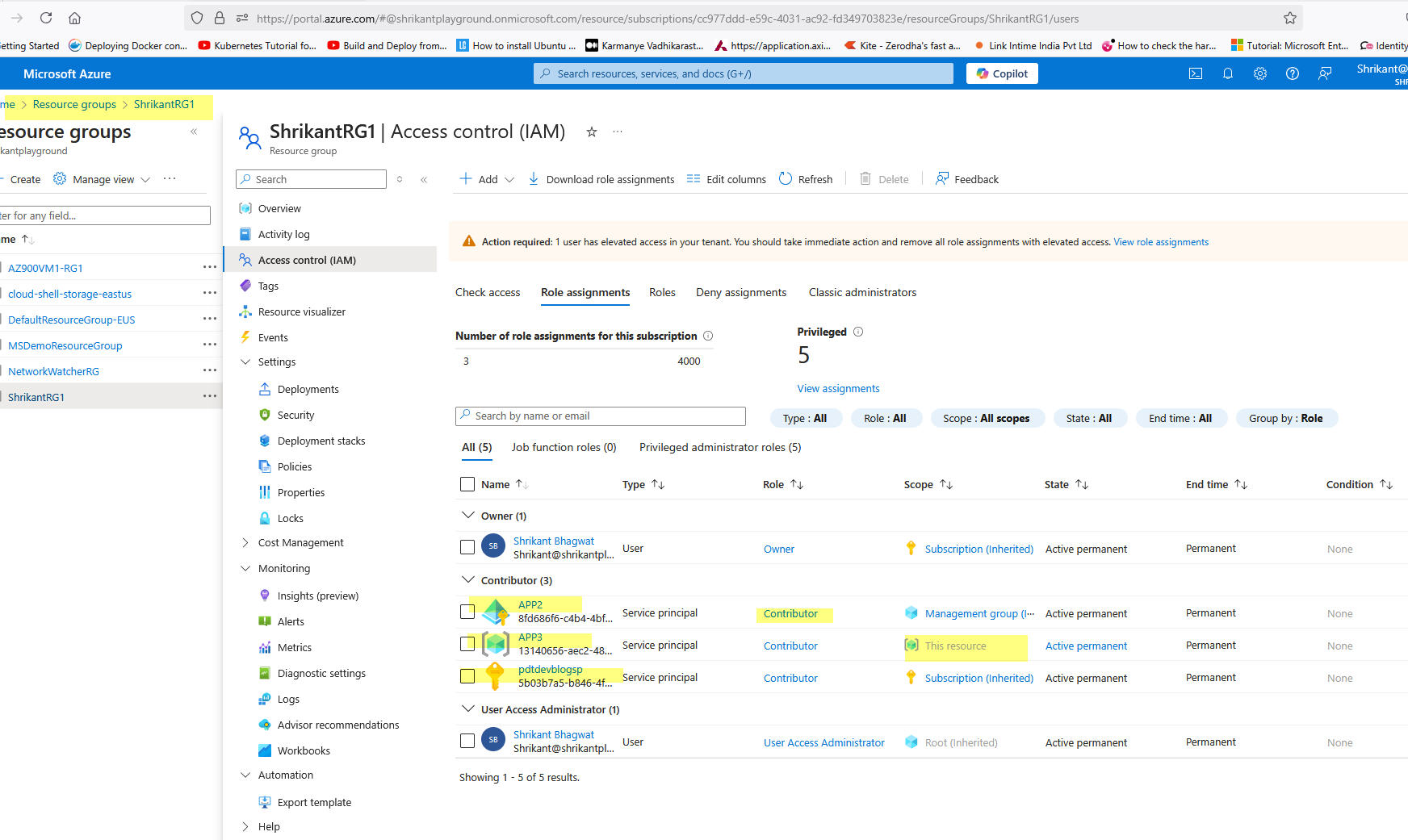This screenshot has width=1408, height=840.
Task: Switch to Classic administrators tab
Action: click(x=862, y=292)
